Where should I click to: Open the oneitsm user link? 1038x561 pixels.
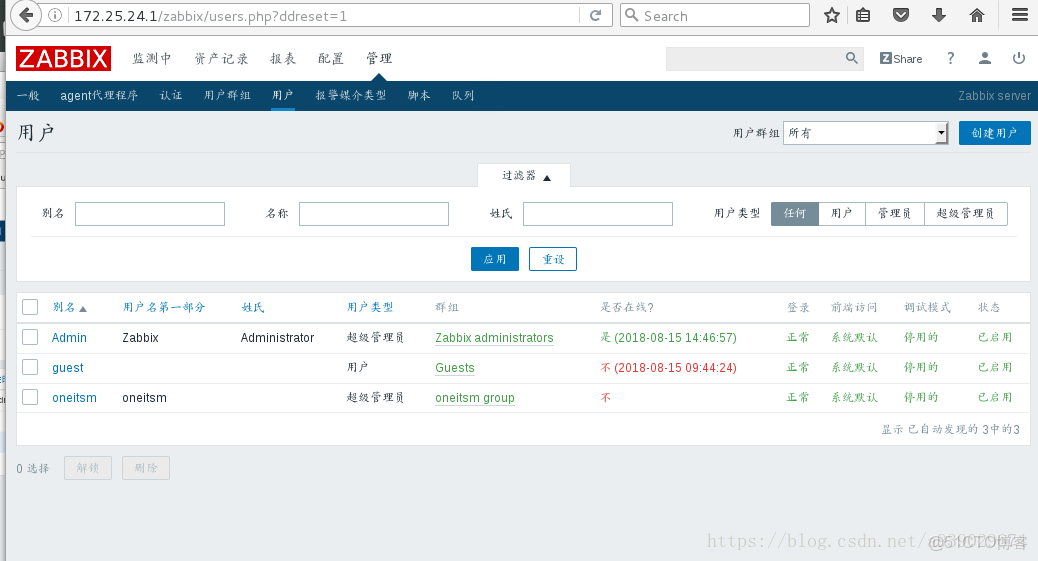pyautogui.click(x=74, y=397)
